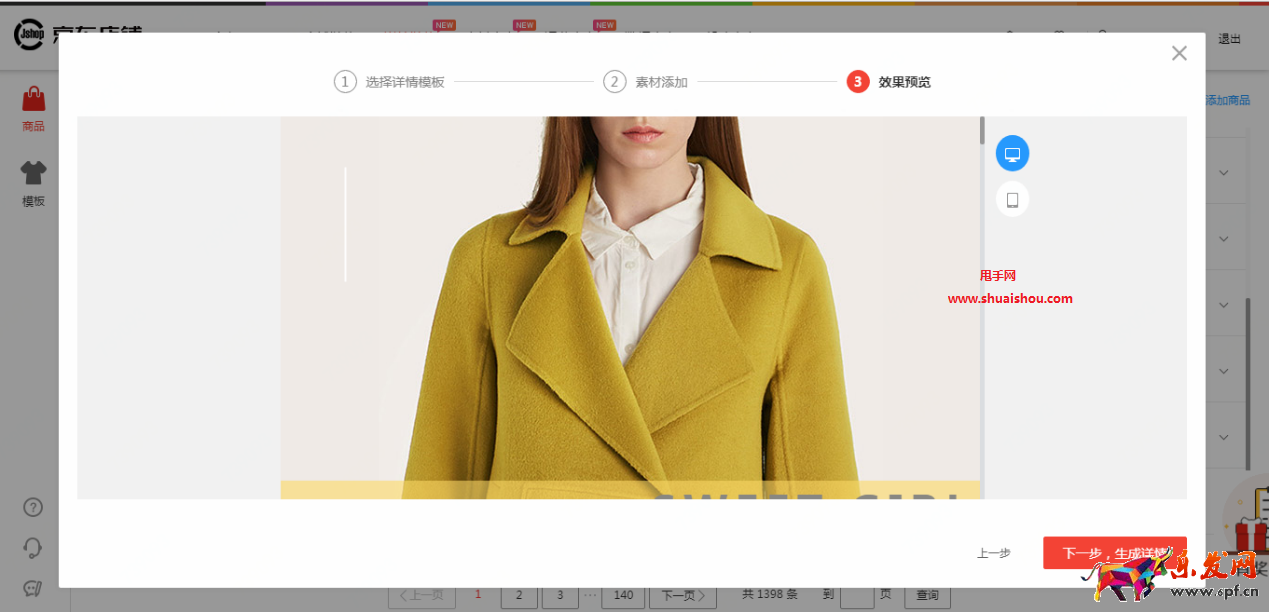Click the red 下一步 generate button

(x=1114, y=553)
